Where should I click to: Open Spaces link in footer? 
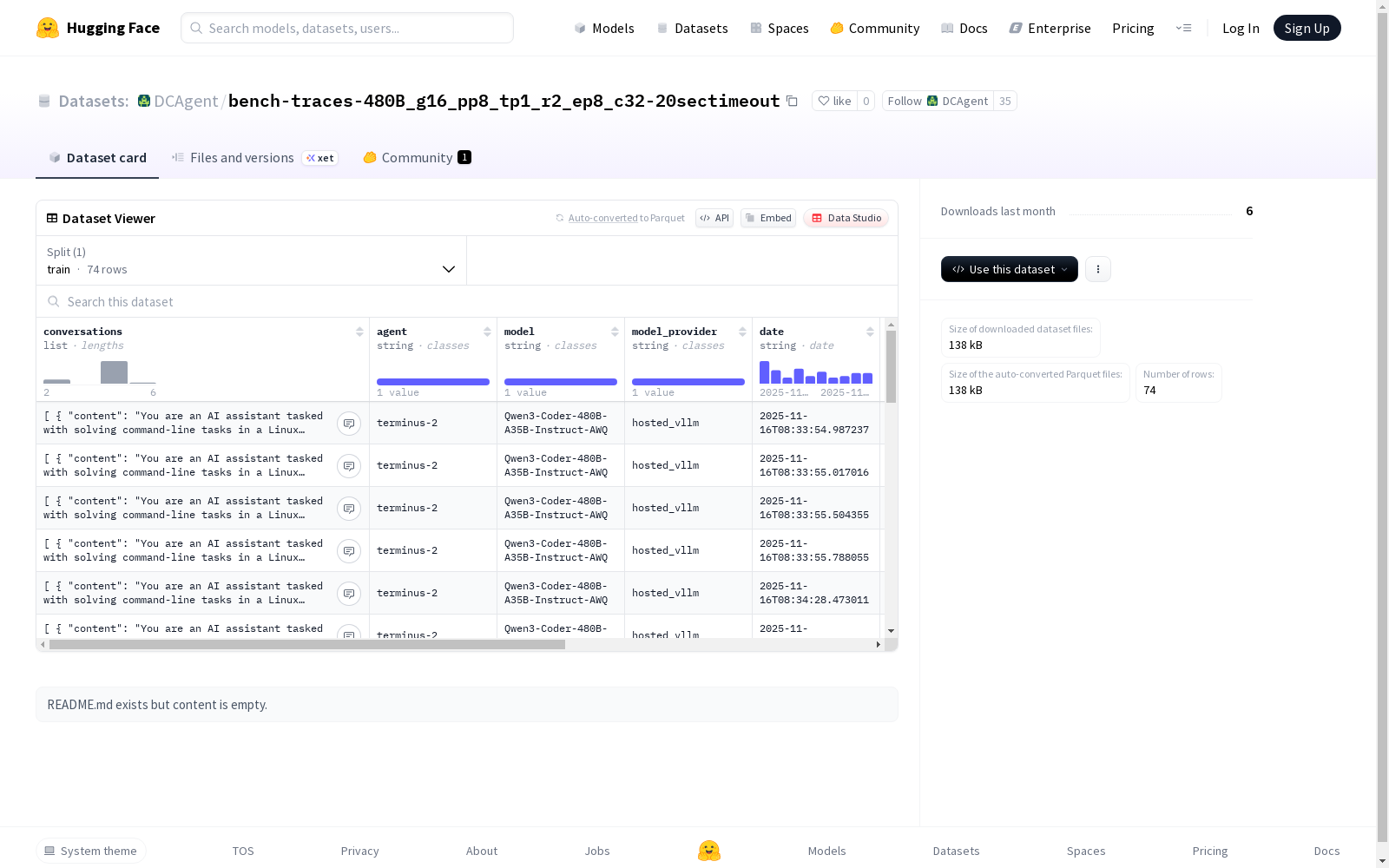[x=1086, y=851]
